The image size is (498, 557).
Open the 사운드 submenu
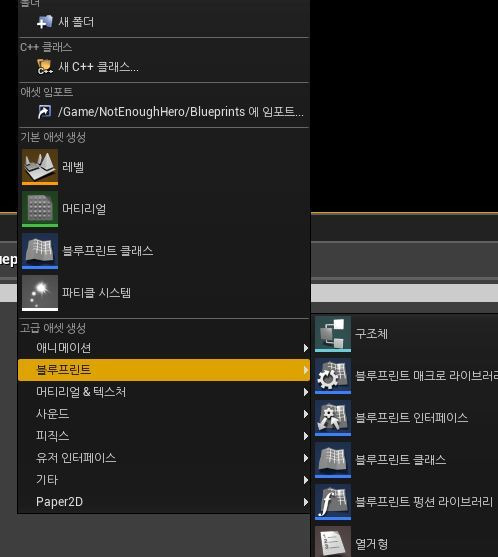[164, 414]
